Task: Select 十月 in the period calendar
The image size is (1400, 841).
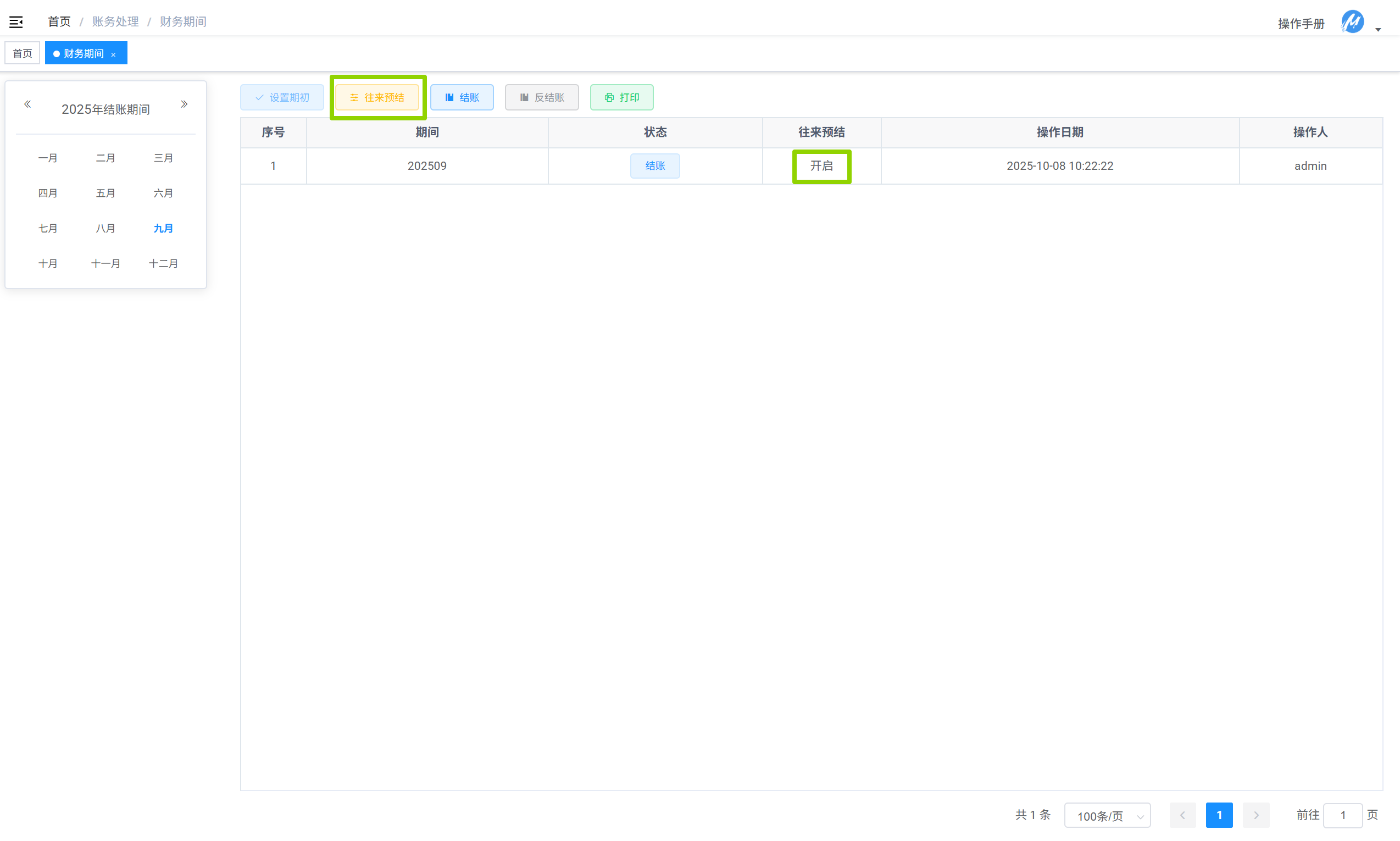Action: pos(48,263)
